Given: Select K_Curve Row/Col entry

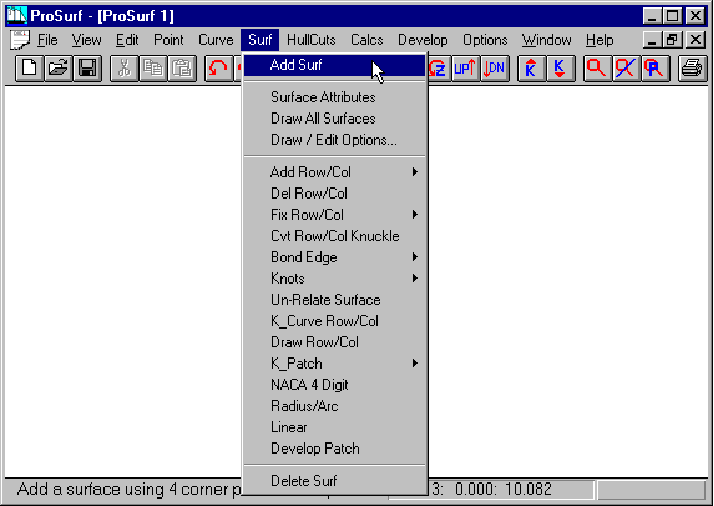Looking at the screenshot, I should (335, 321).
